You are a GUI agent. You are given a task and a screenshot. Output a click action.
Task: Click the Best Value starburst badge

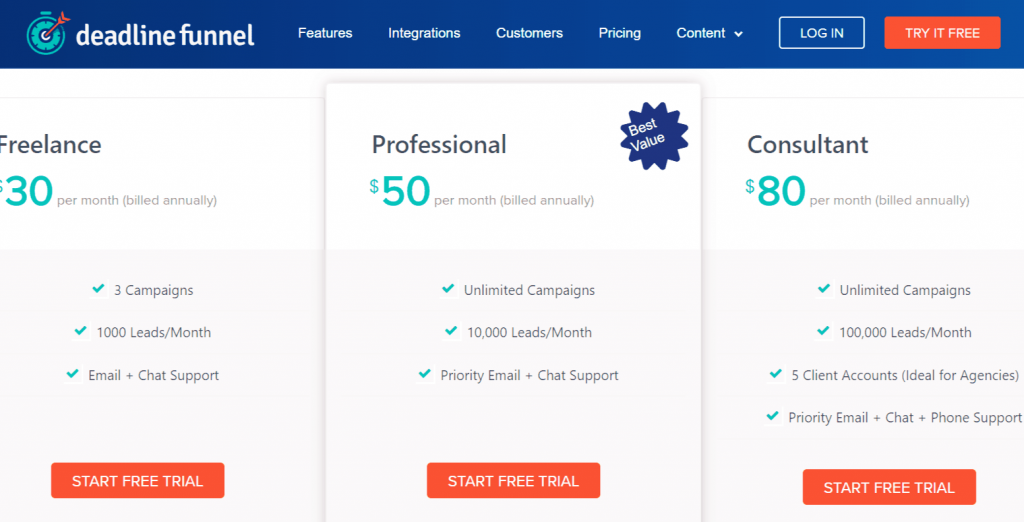(x=654, y=136)
